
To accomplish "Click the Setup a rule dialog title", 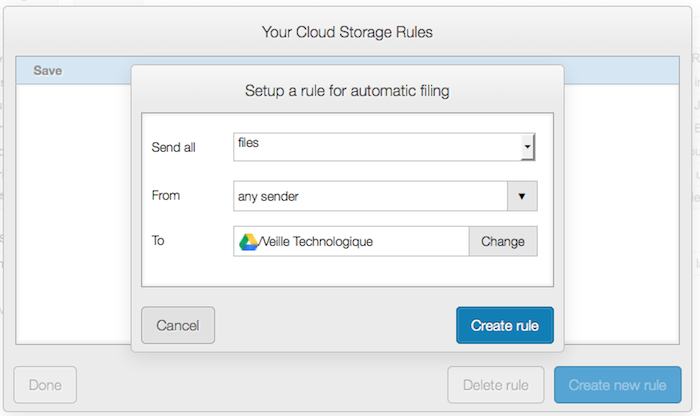I will [x=347, y=91].
